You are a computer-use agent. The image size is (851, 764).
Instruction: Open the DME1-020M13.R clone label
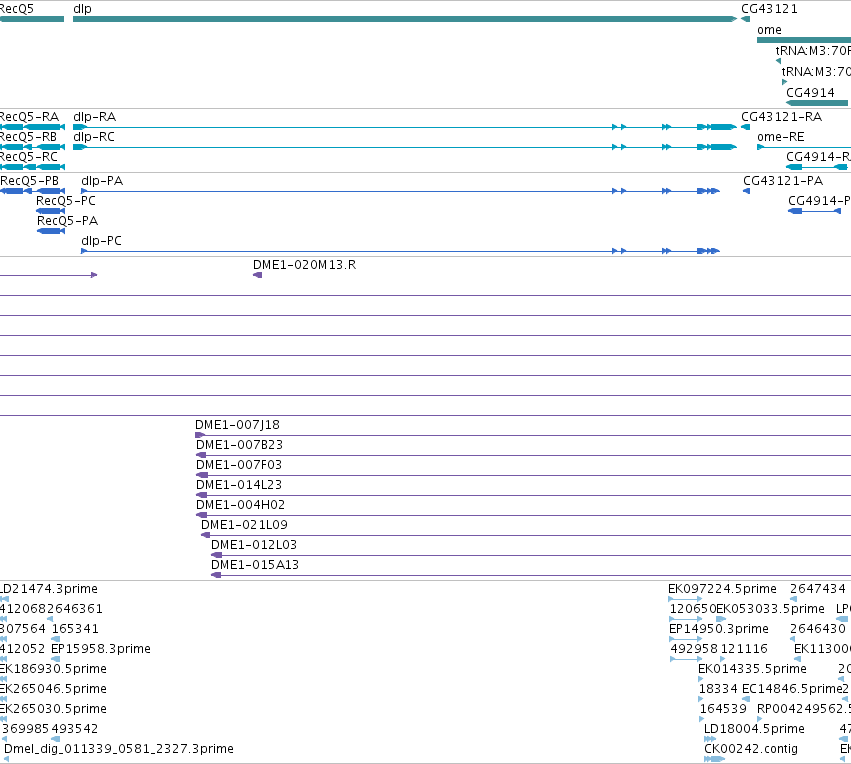click(x=304, y=265)
